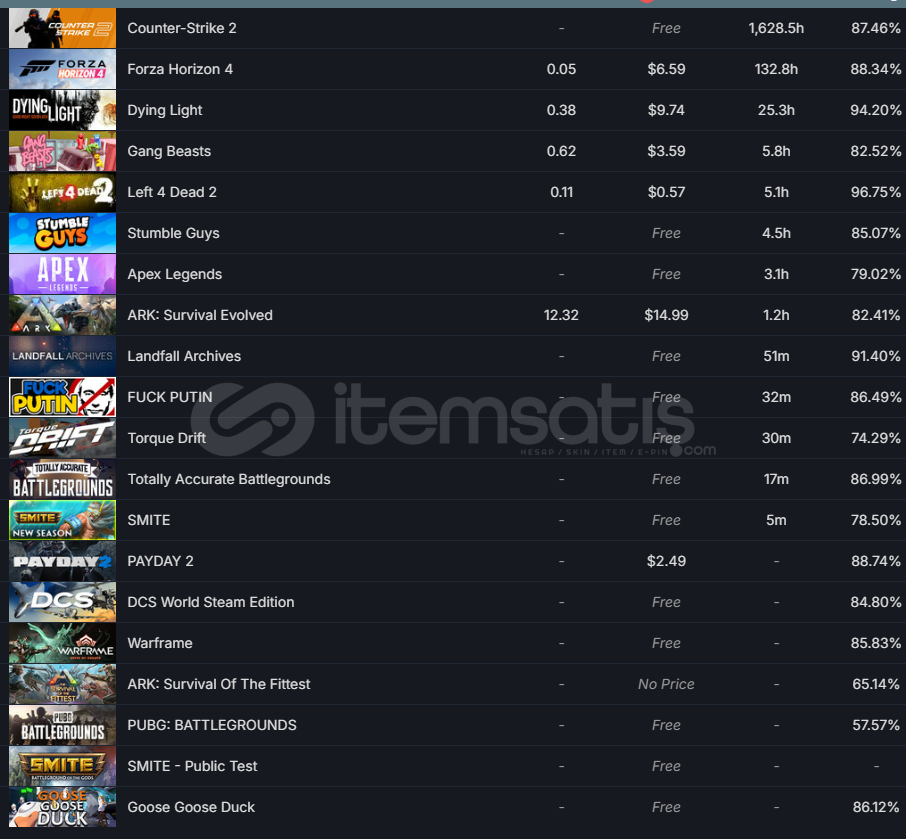Open the Forza Horizon 4 title link

[180, 69]
